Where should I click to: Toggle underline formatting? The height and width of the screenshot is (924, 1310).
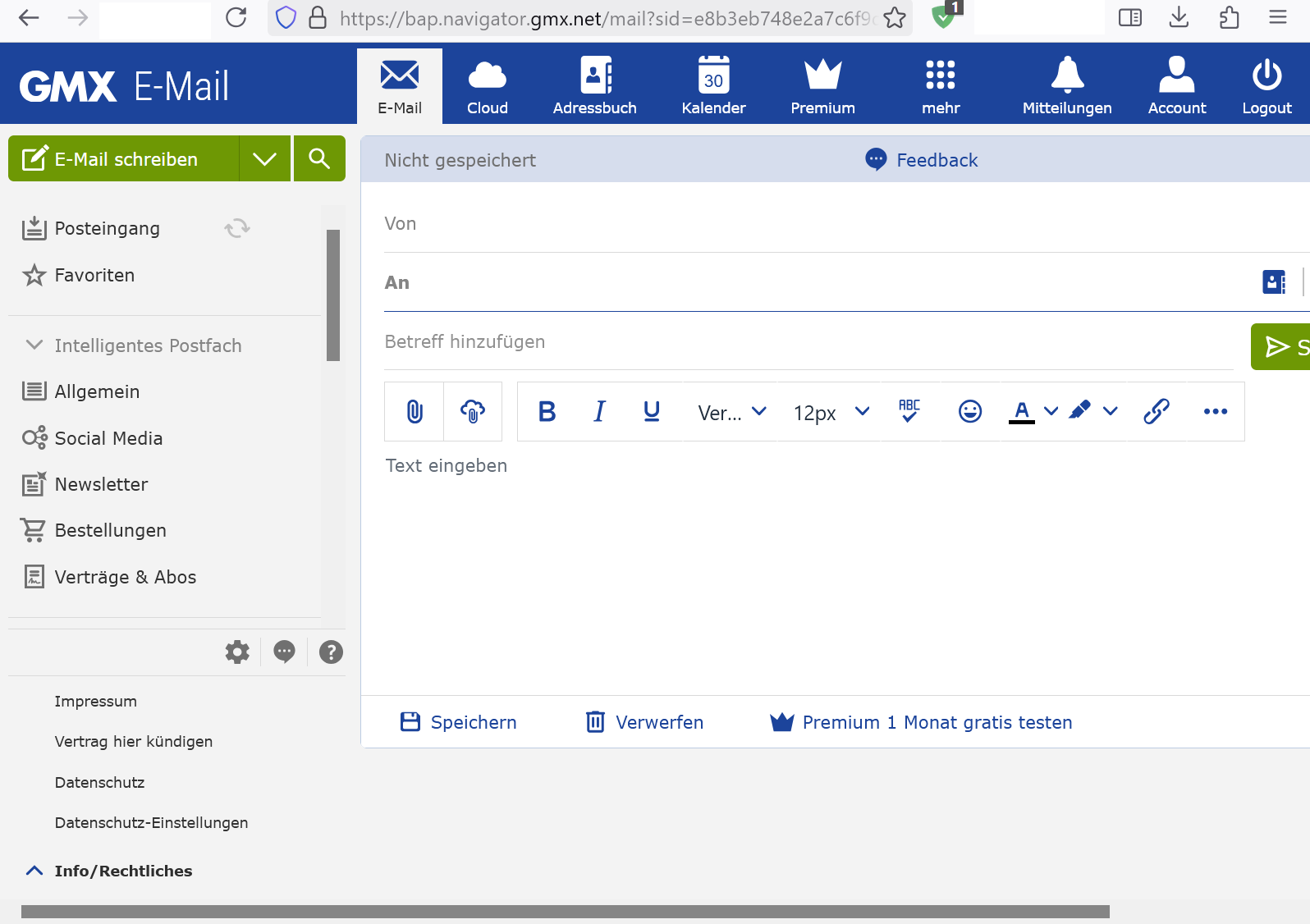tap(652, 411)
